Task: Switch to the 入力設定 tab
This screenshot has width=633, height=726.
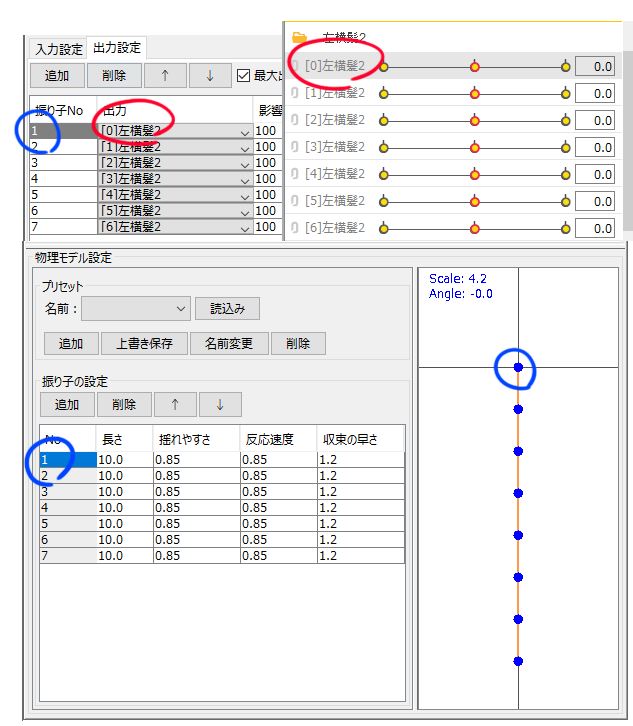Action: tap(58, 49)
